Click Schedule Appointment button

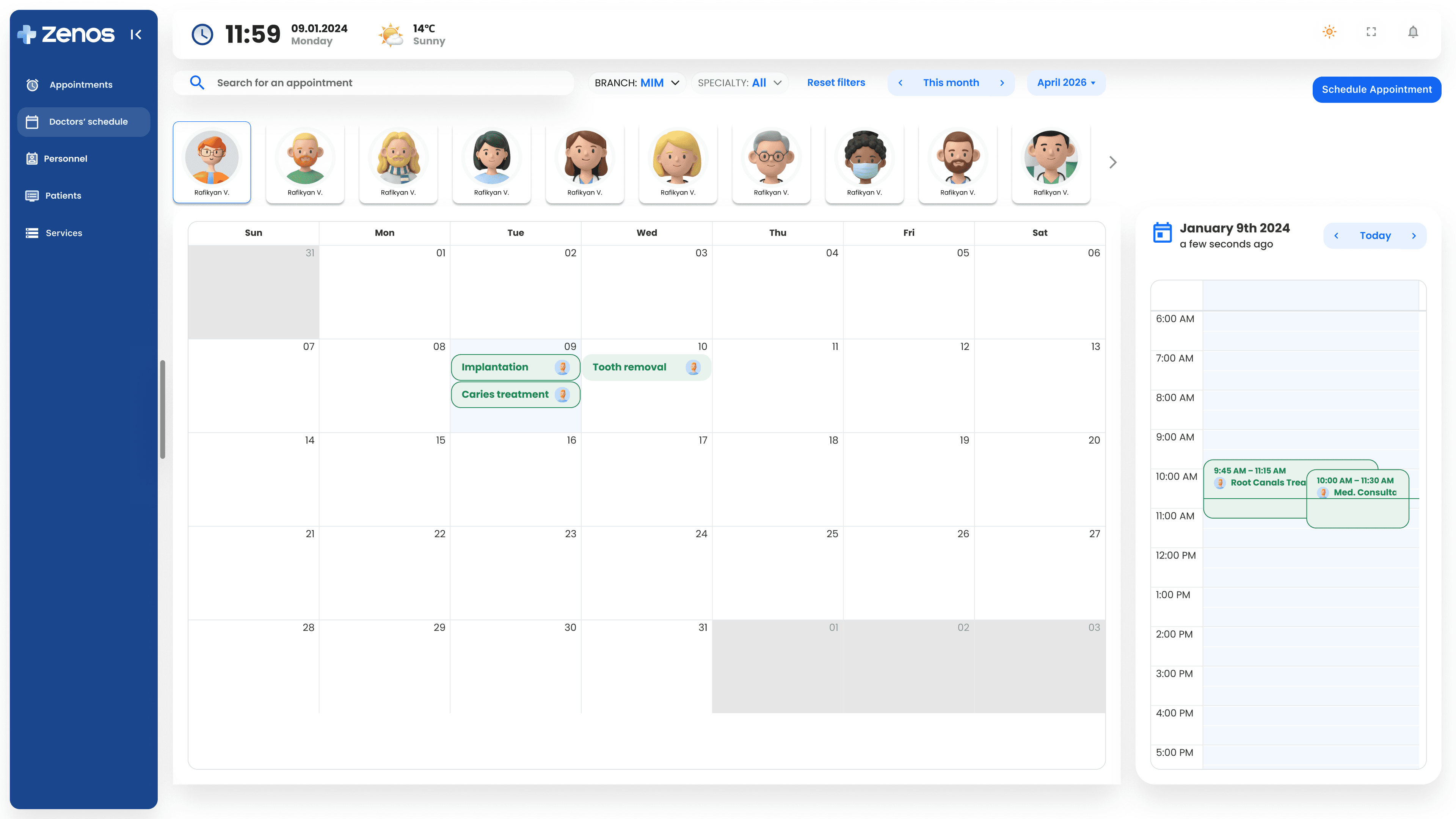[1376, 89]
